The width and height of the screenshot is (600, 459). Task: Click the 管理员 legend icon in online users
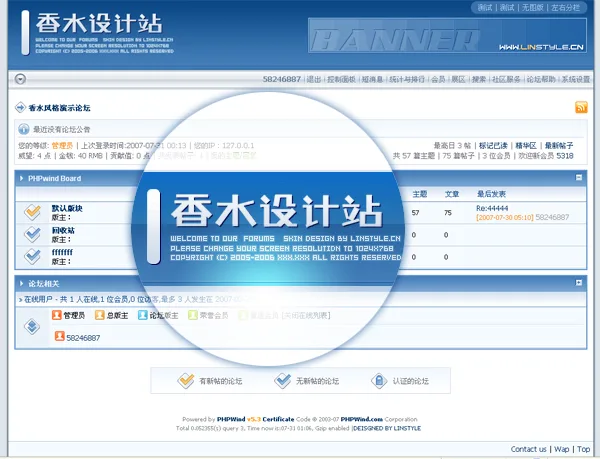57,315
